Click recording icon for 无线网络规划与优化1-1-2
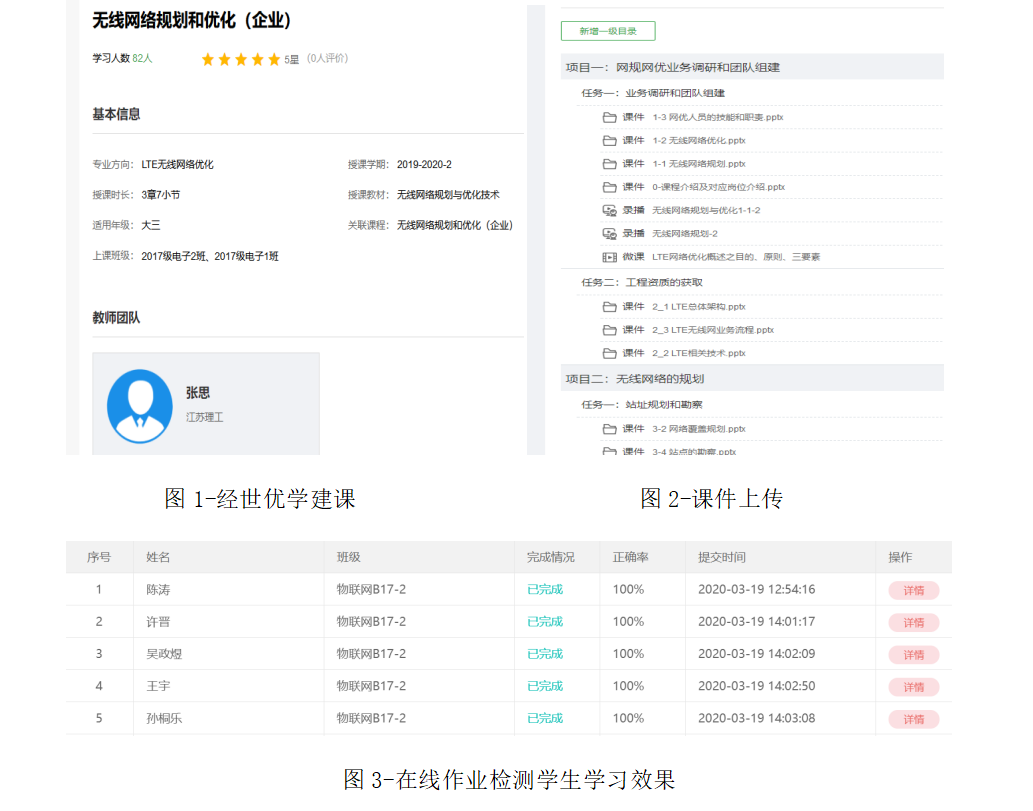The width and height of the screenshot is (1033, 811). point(609,210)
